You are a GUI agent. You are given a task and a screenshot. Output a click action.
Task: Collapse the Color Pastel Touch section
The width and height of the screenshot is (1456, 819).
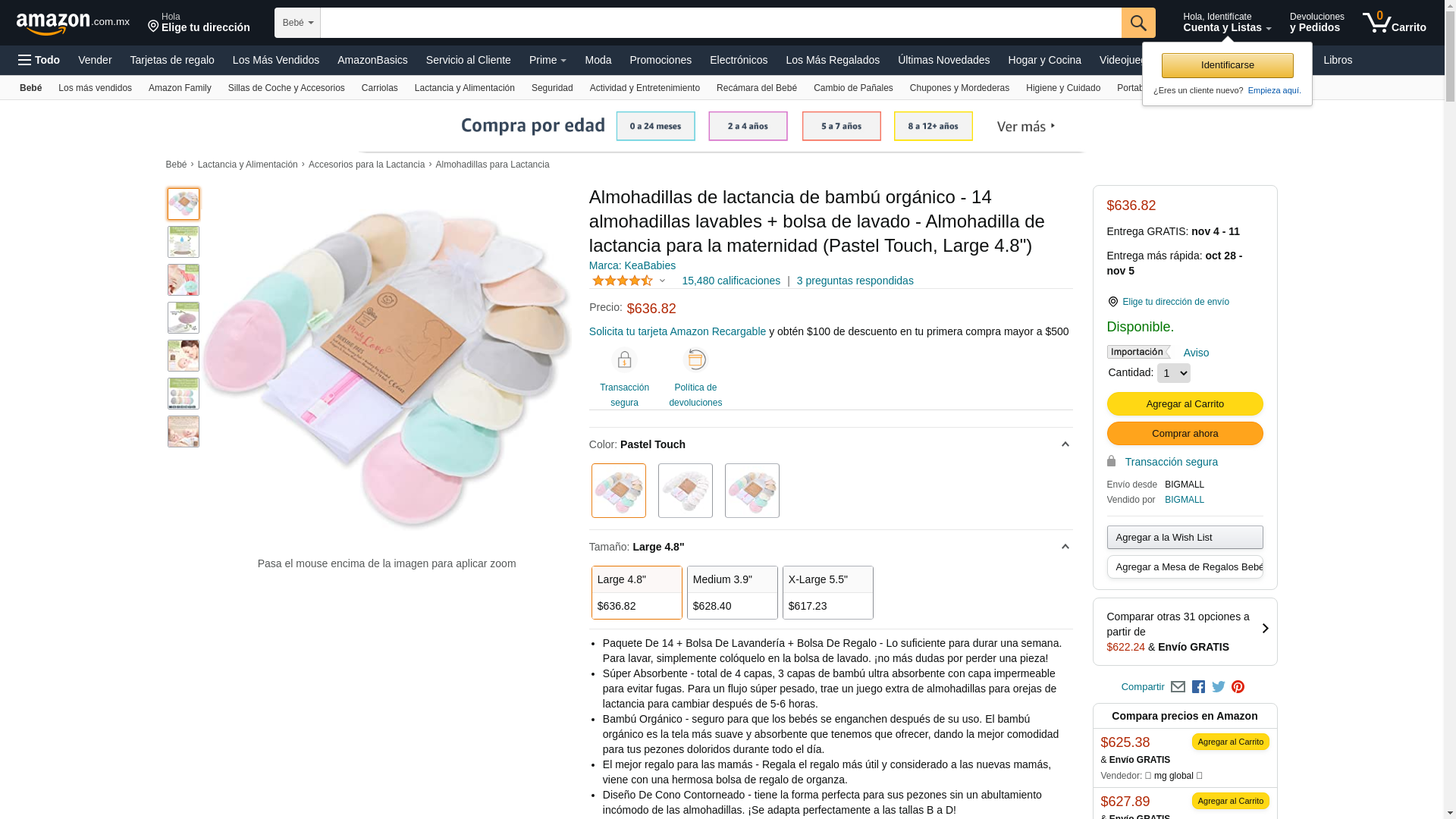[x=1065, y=444]
